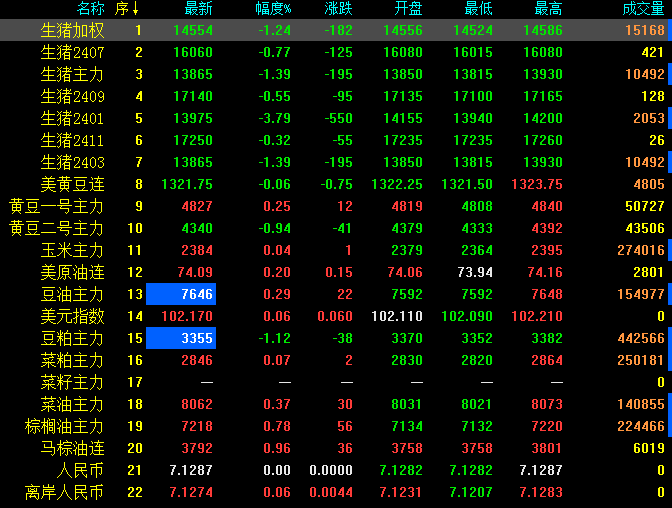Screen dimensions: 672x508
Task: Click the low price 3758
Action: [477, 448]
